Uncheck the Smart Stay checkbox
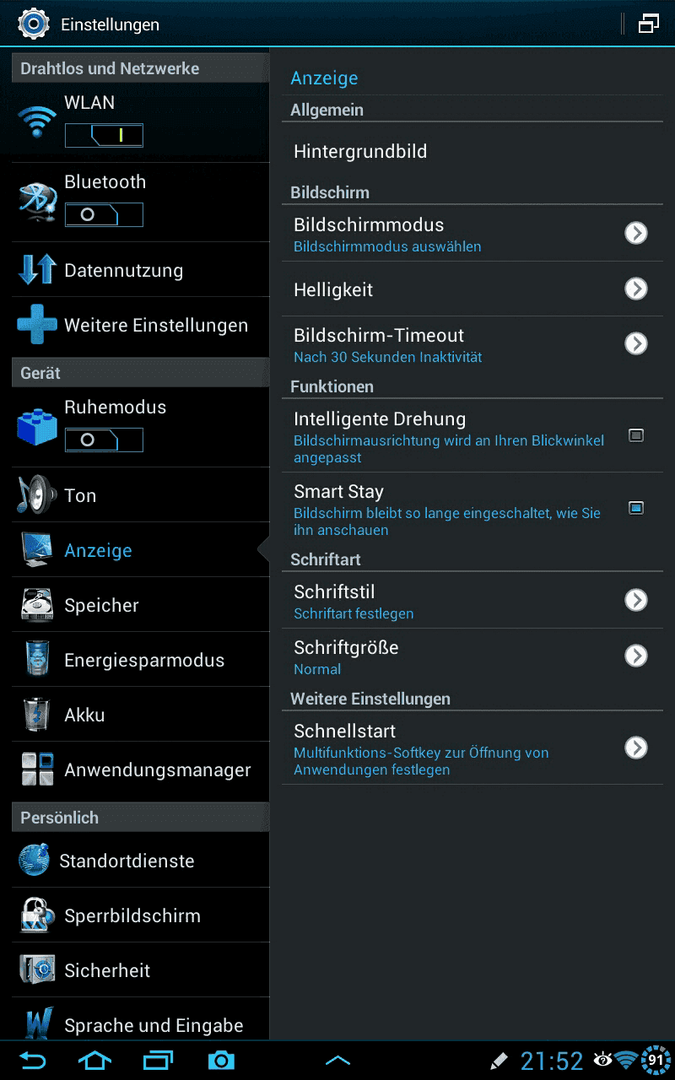 [636, 508]
